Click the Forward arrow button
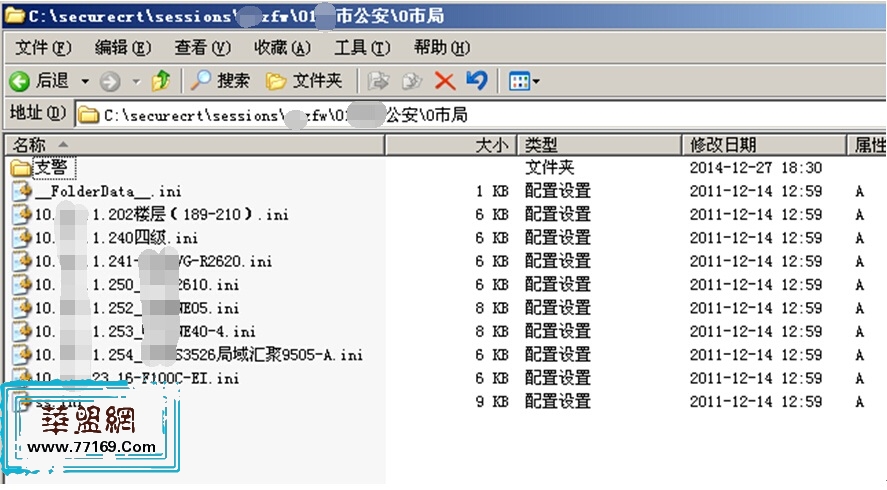887x490 pixels. point(109,81)
